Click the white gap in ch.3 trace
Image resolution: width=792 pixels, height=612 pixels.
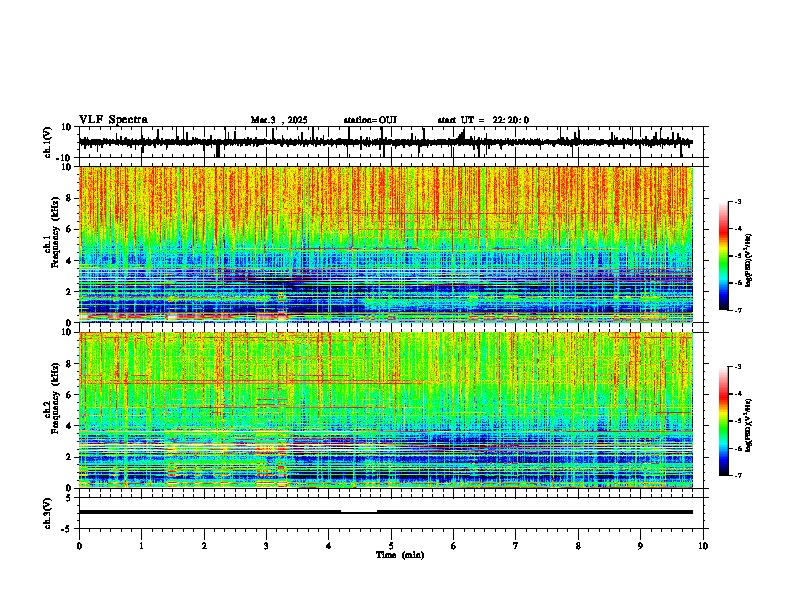(x=359, y=512)
